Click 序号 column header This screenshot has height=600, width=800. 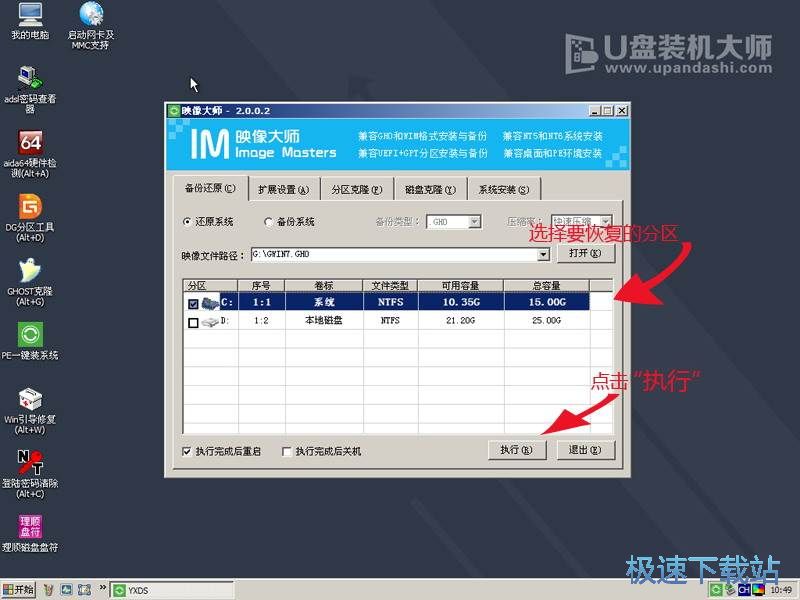coord(261,286)
